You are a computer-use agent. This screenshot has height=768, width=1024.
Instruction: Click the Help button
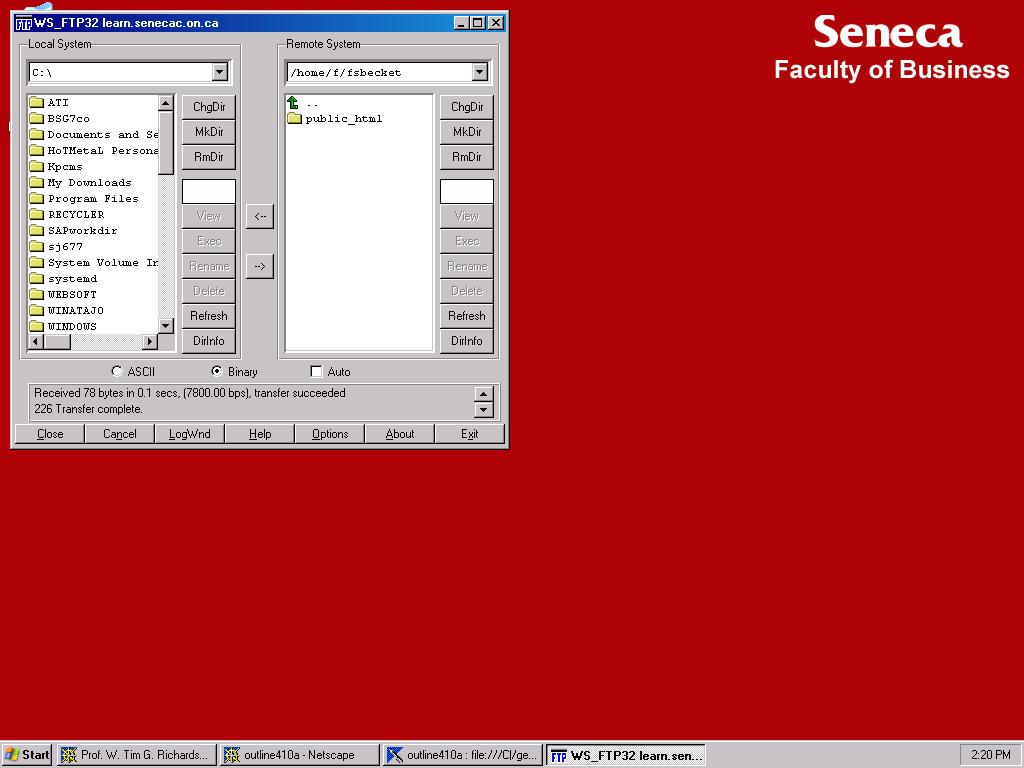click(260, 434)
